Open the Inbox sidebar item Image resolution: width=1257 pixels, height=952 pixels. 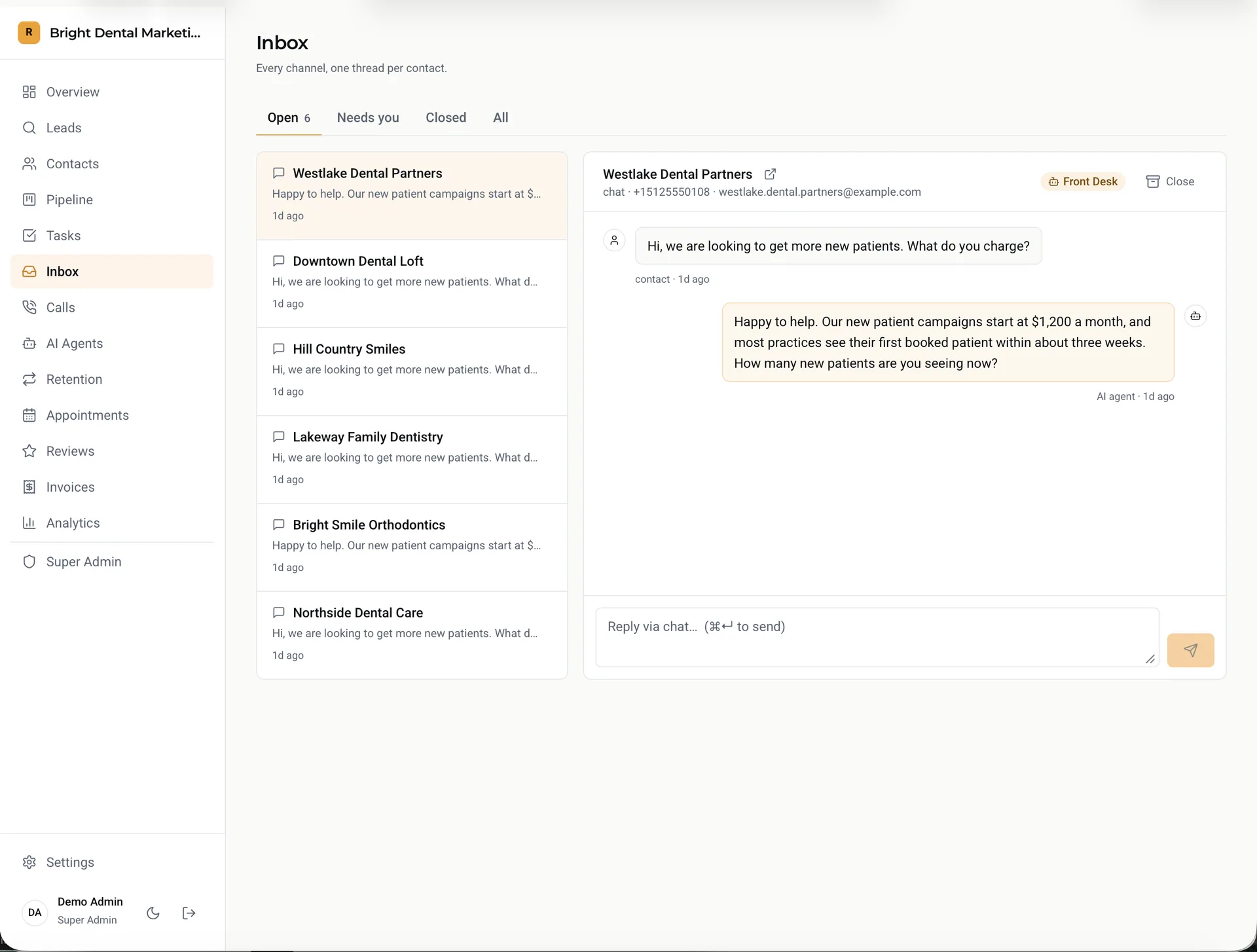(x=112, y=272)
